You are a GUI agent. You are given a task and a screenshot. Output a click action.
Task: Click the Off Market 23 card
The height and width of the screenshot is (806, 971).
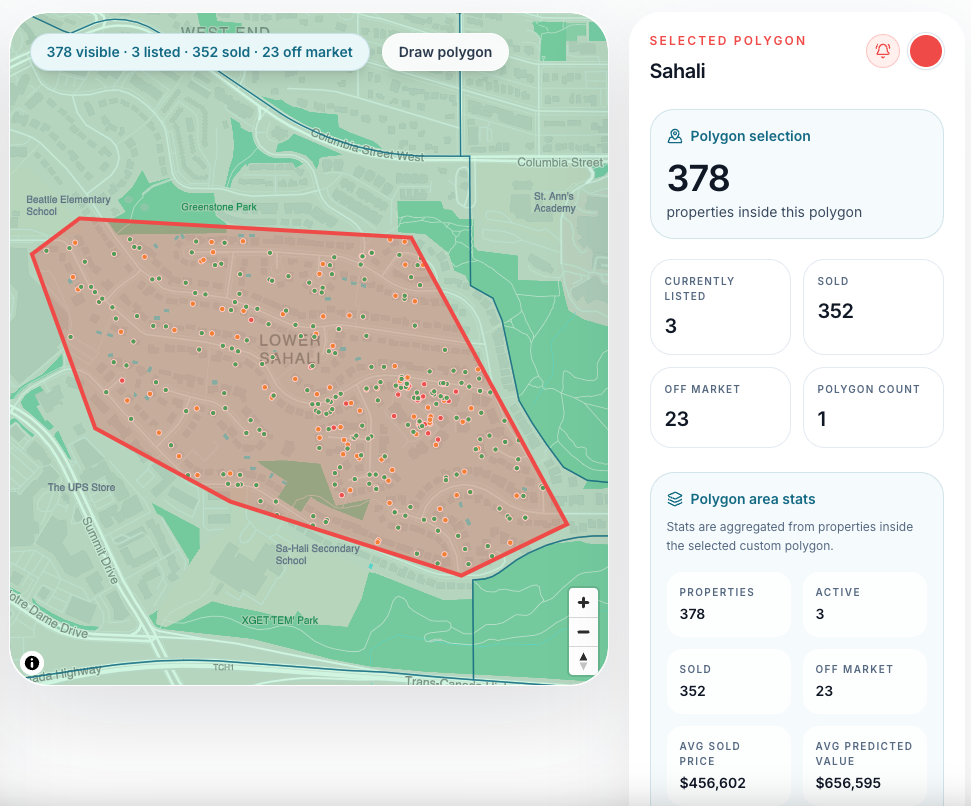[x=720, y=407]
